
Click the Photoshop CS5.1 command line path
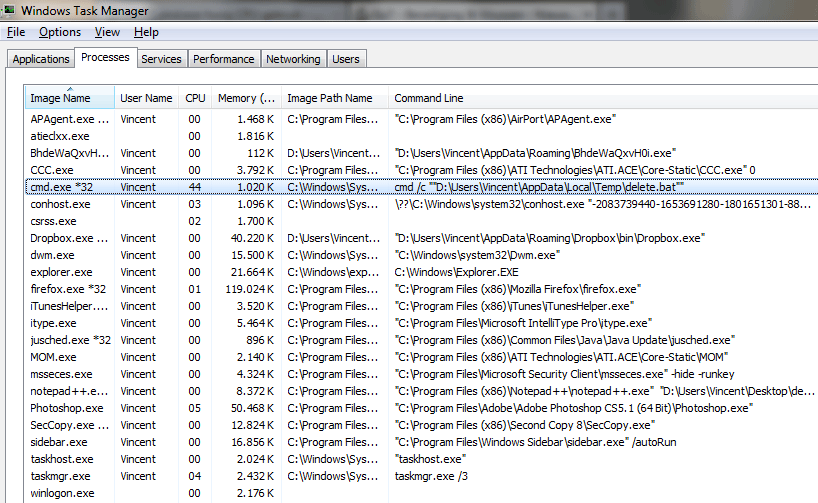tap(574, 408)
